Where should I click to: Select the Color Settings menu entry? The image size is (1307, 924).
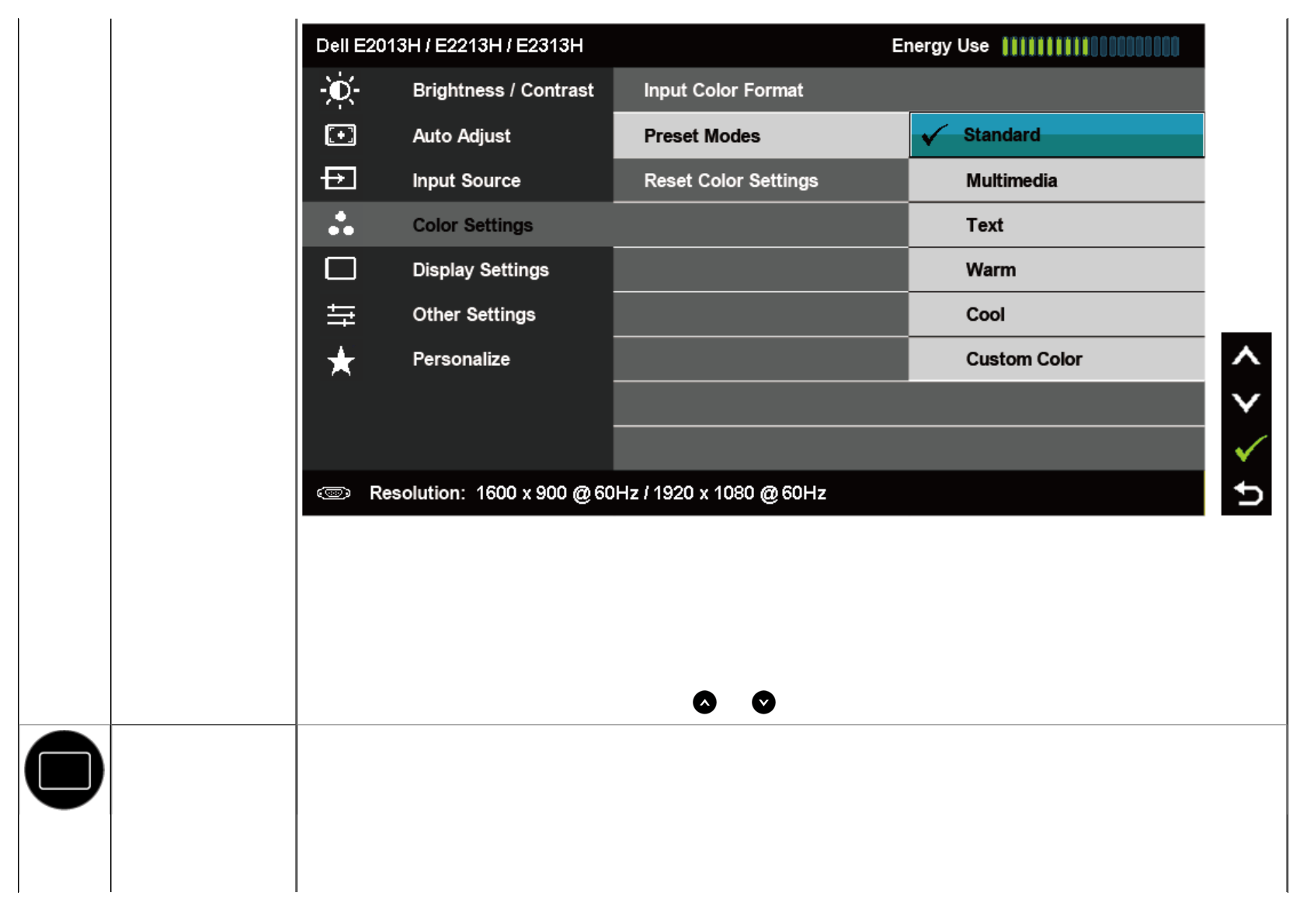pos(458,225)
